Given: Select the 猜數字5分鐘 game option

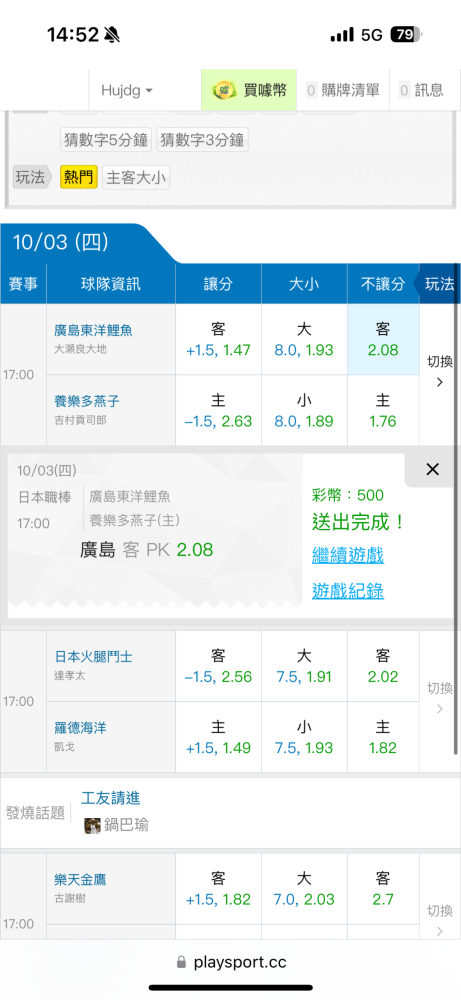Looking at the screenshot, I should pos(106,140).
